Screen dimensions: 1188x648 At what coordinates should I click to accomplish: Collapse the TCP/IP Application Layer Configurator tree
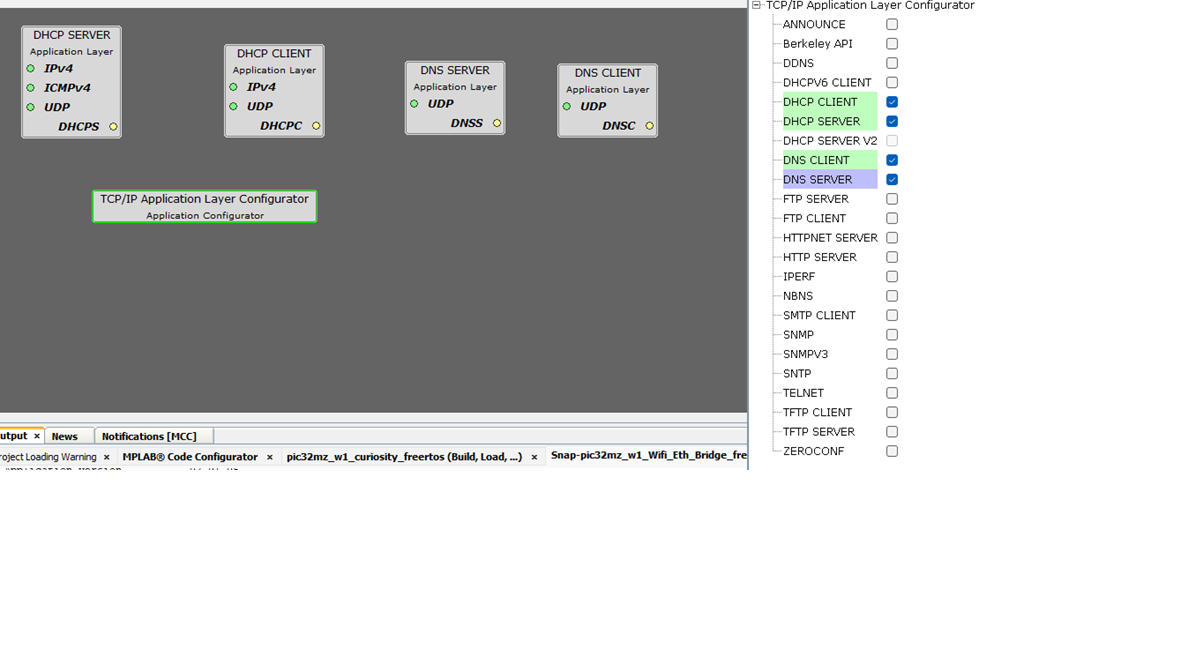756,5
